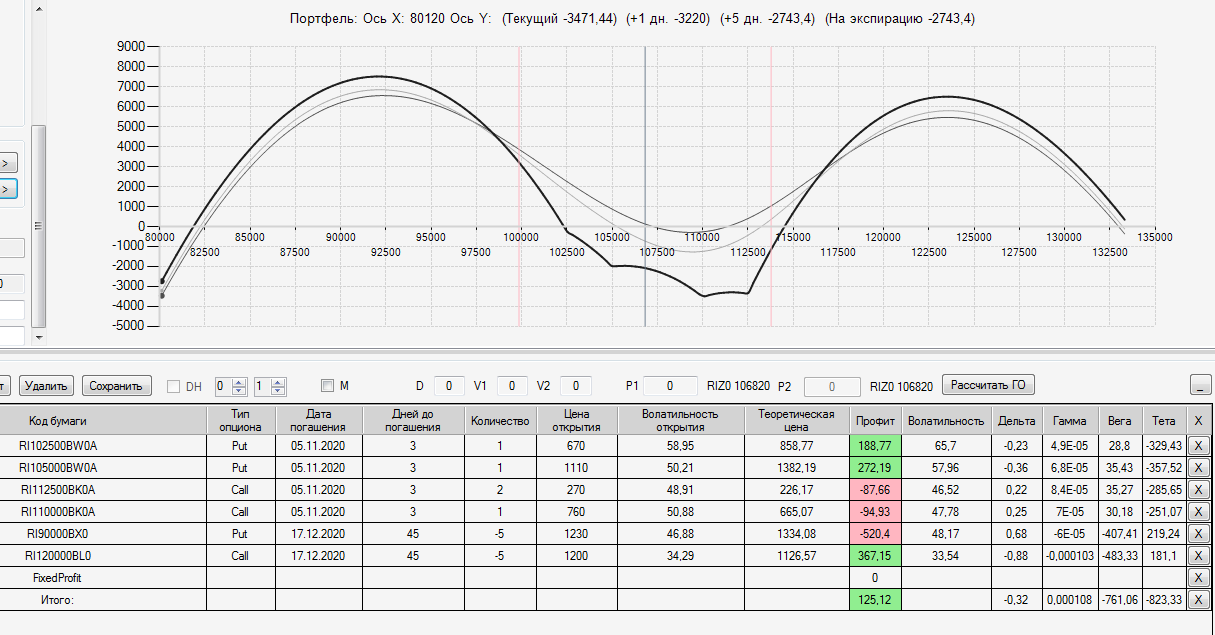Click the Волатильность открытия column header
This screenshot has width=1215, height=635.
tap(680, 420)
